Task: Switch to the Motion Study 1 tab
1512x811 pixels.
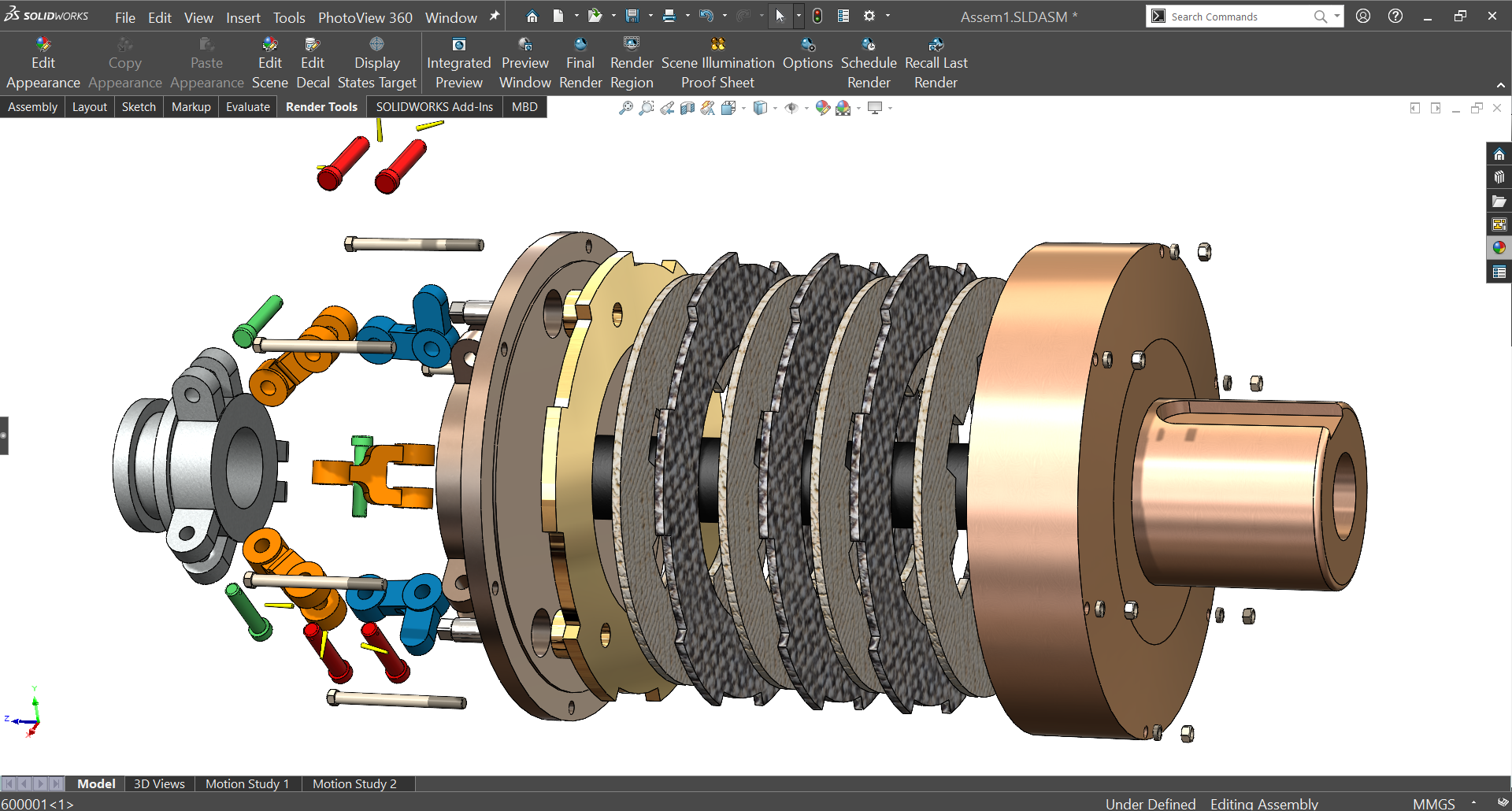Action: pyautogui.click(x=246, y=783)
